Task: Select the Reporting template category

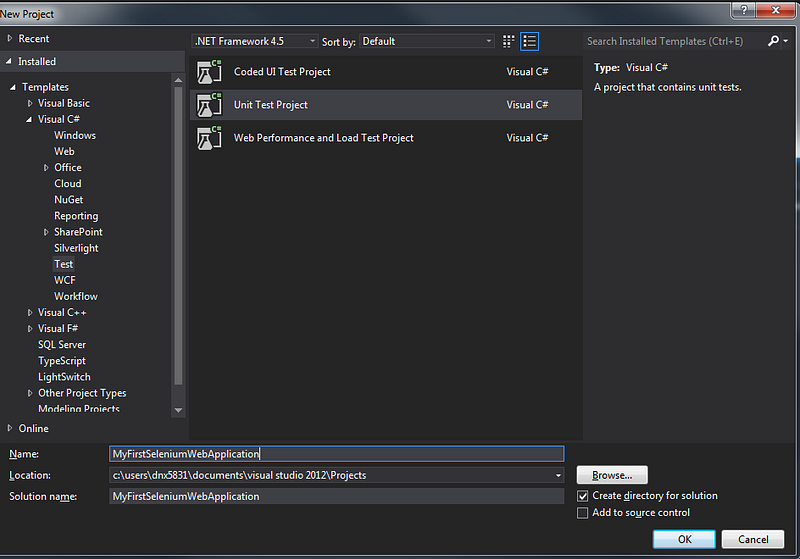Action: [76, 216]
